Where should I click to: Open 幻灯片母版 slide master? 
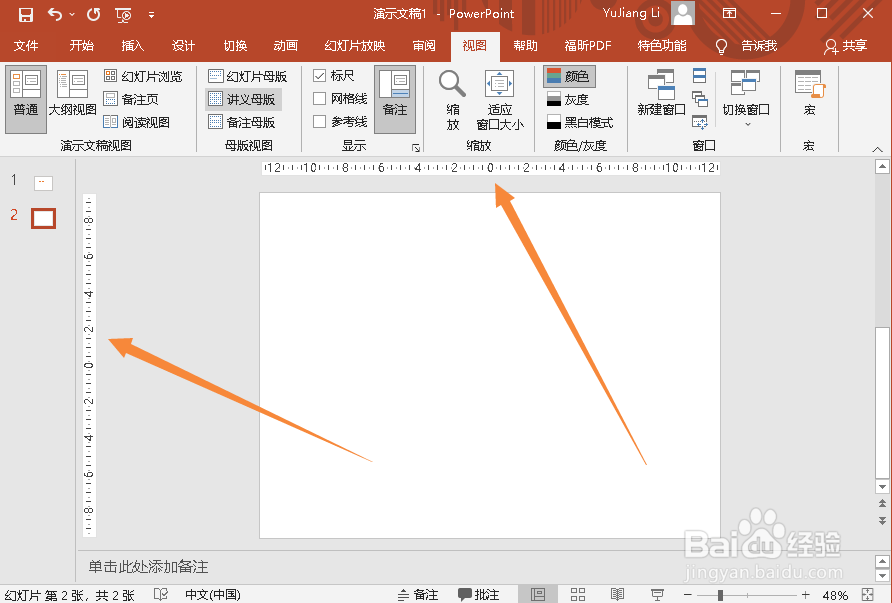247,76
